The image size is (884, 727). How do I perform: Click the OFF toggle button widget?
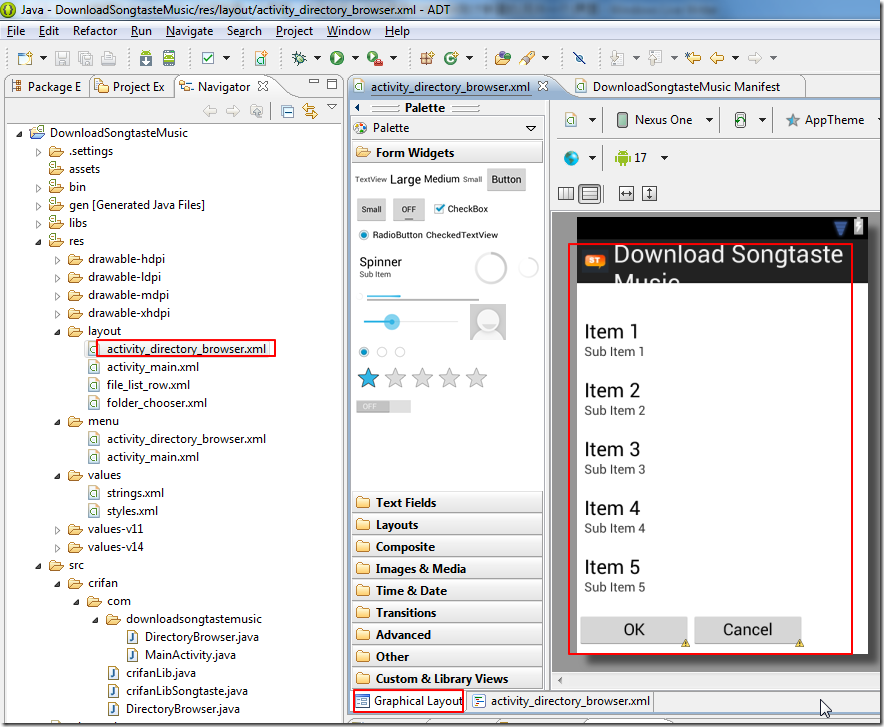(408, 209)
